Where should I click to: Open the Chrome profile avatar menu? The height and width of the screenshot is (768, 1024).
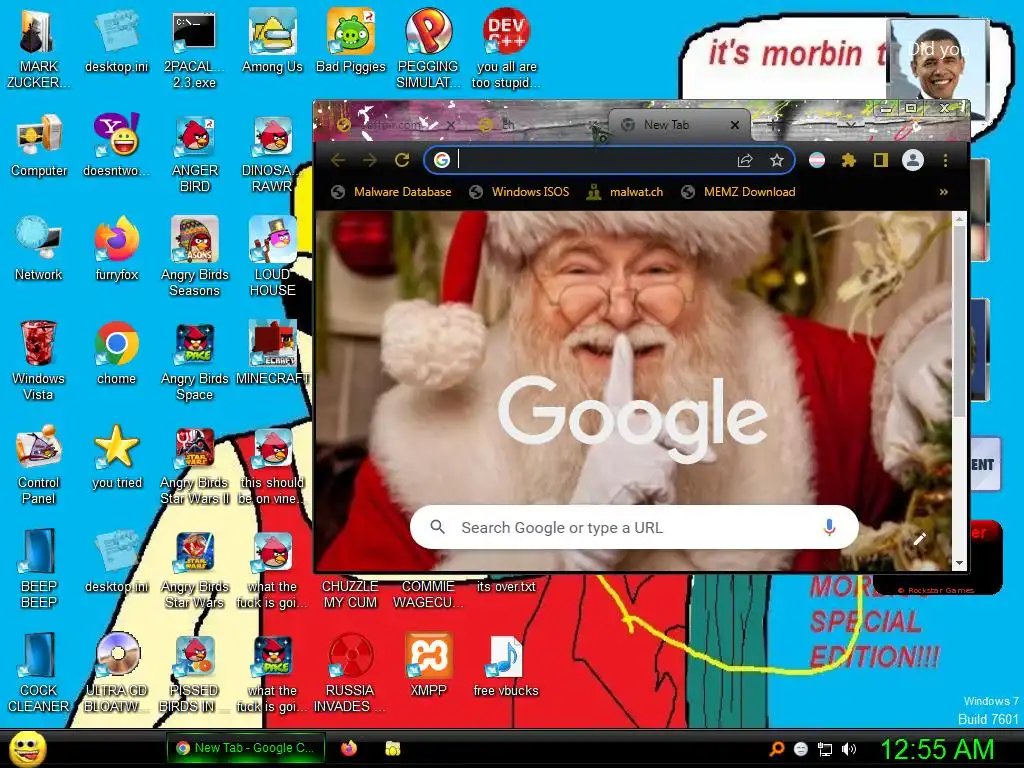coord(913,160)
